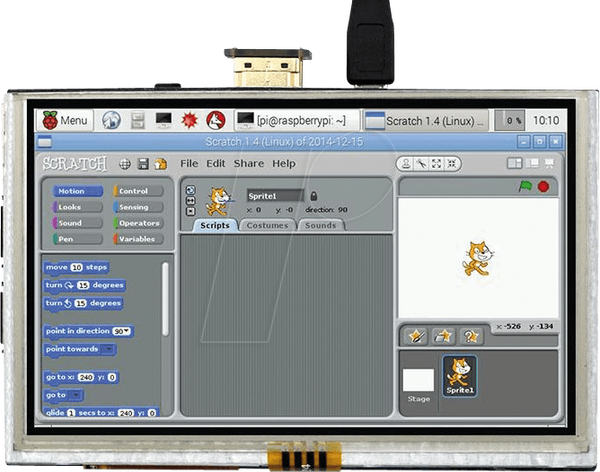Open the file manager cabinet icon
The image size is (600, 472).
tap(138, 120)
